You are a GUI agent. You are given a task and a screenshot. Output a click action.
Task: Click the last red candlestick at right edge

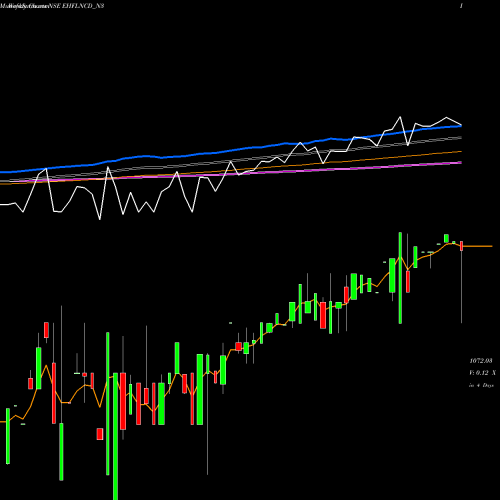tap(461, 246)
